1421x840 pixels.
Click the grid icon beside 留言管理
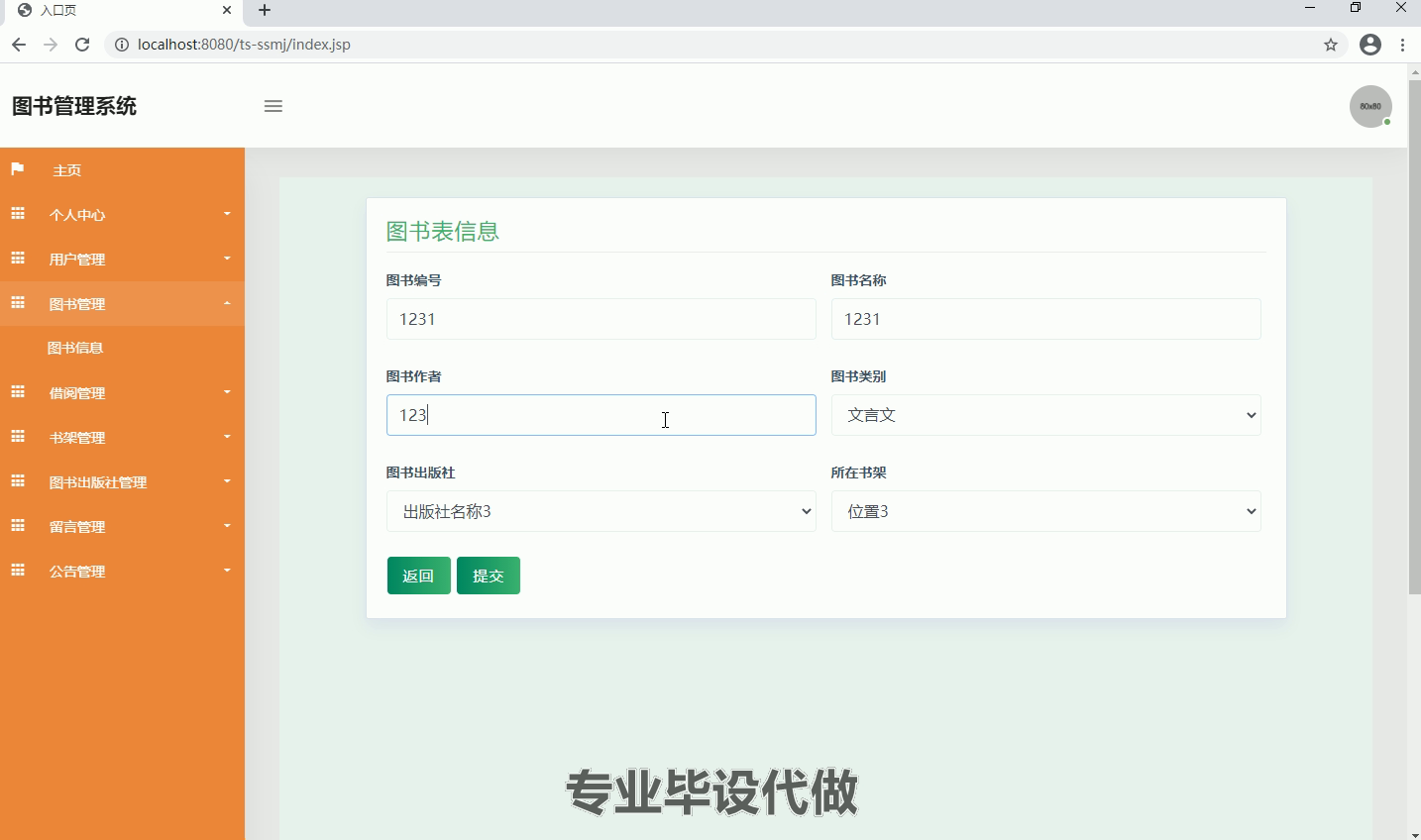(x=18, y=526)
